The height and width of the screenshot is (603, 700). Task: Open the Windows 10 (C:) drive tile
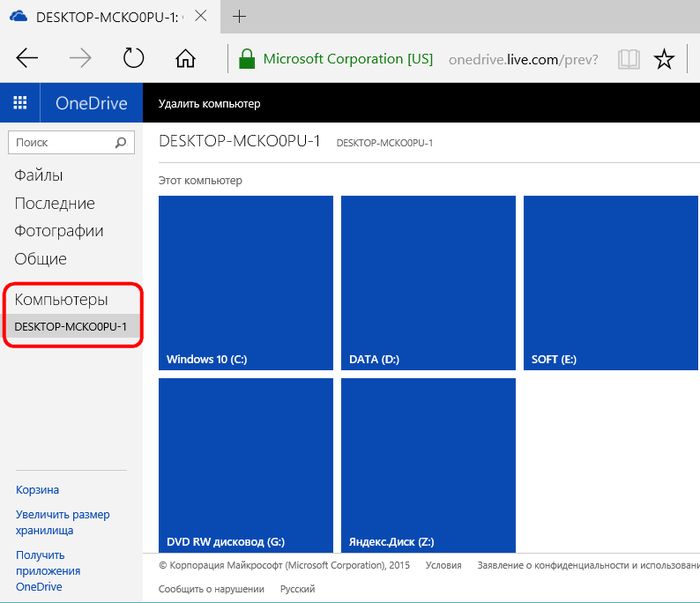pos(246,283)
